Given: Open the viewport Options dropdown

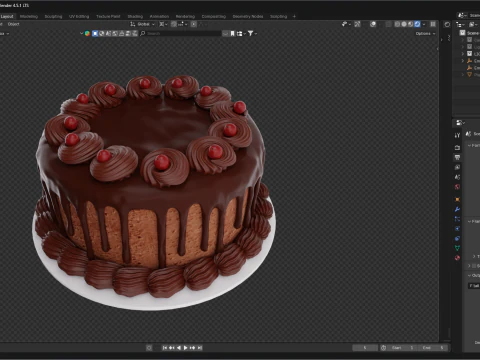Looking at the screenshot, I should tap(425, 33).
